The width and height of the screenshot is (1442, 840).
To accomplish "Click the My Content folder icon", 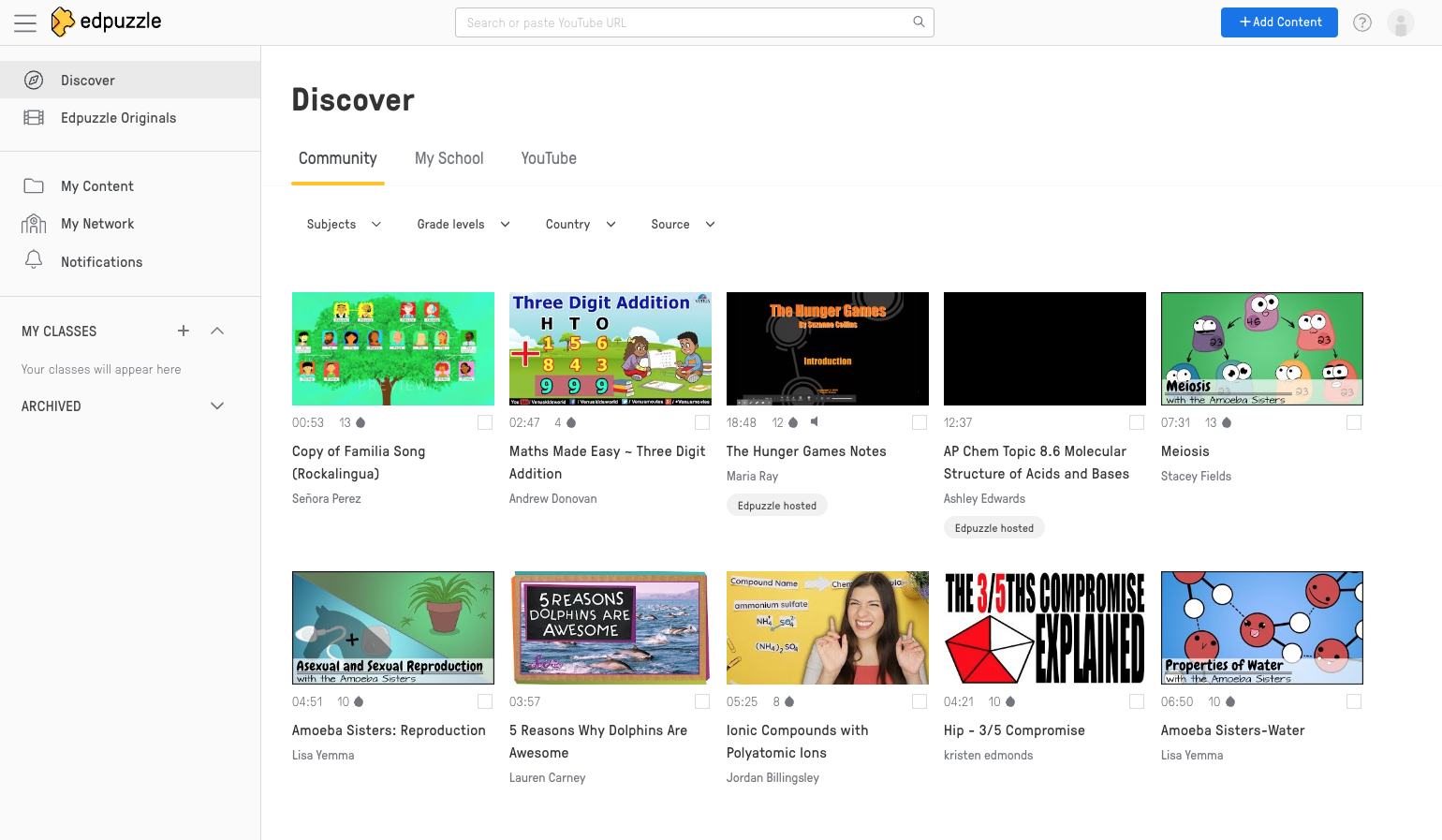I will pos(34,185).
